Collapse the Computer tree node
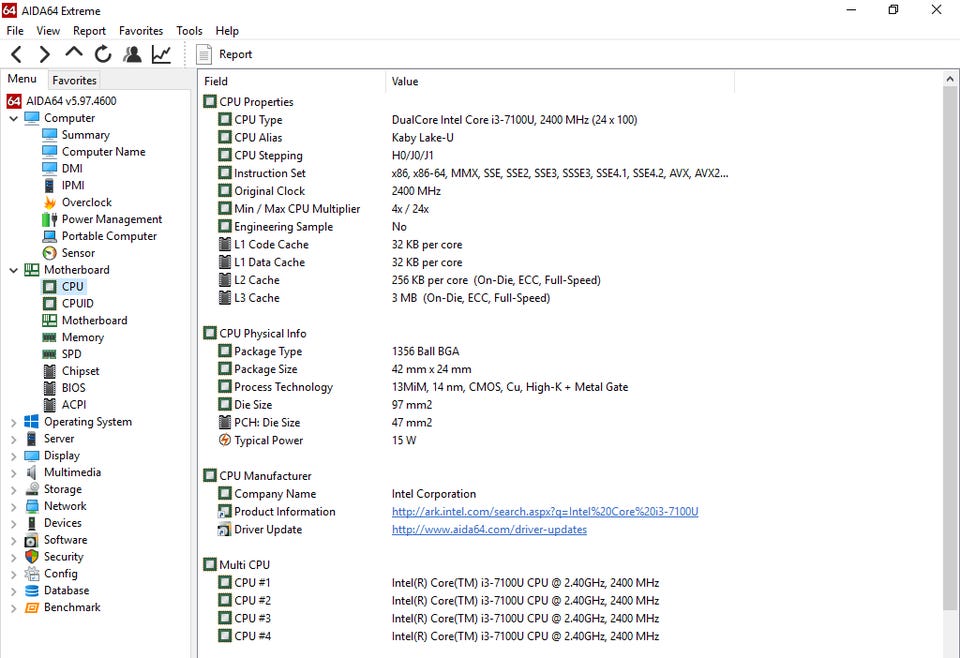Screen dimensions: 960x658 (14, 118)
